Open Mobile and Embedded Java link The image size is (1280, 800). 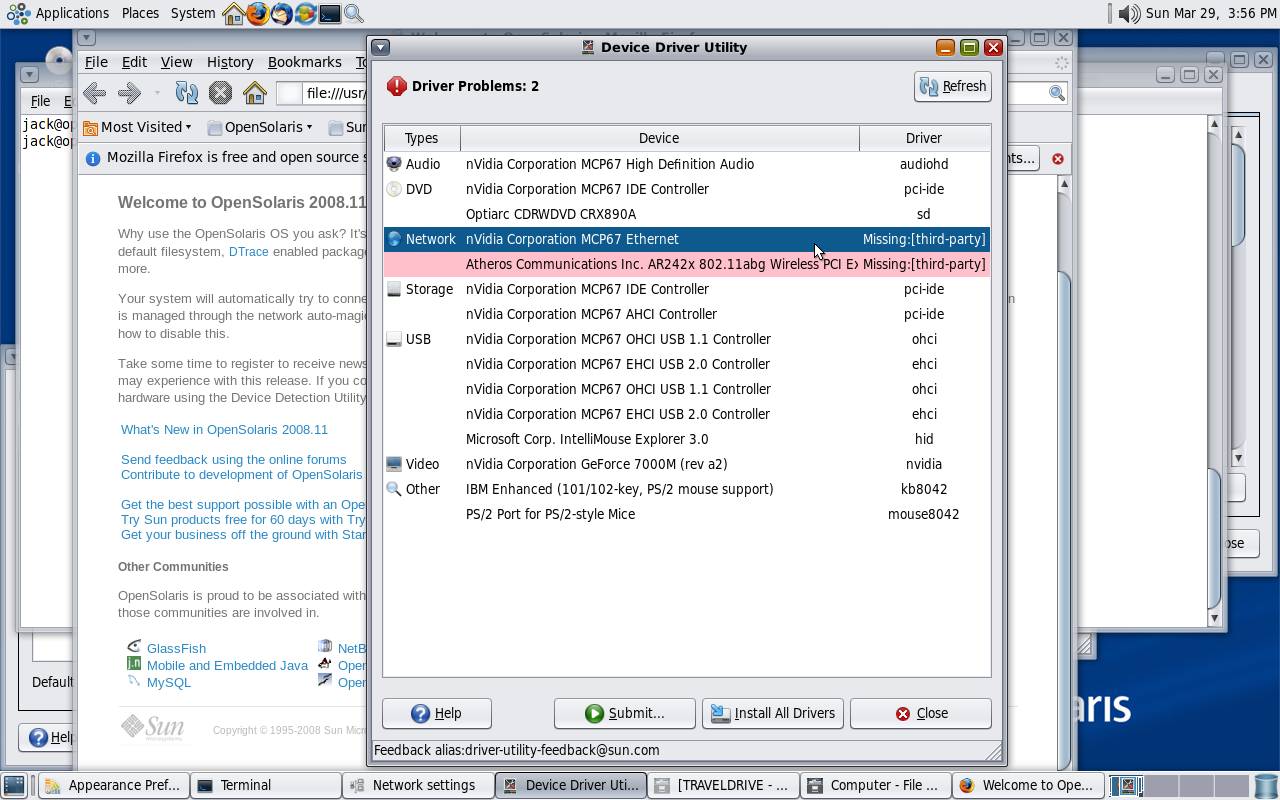tap(227, 665)
